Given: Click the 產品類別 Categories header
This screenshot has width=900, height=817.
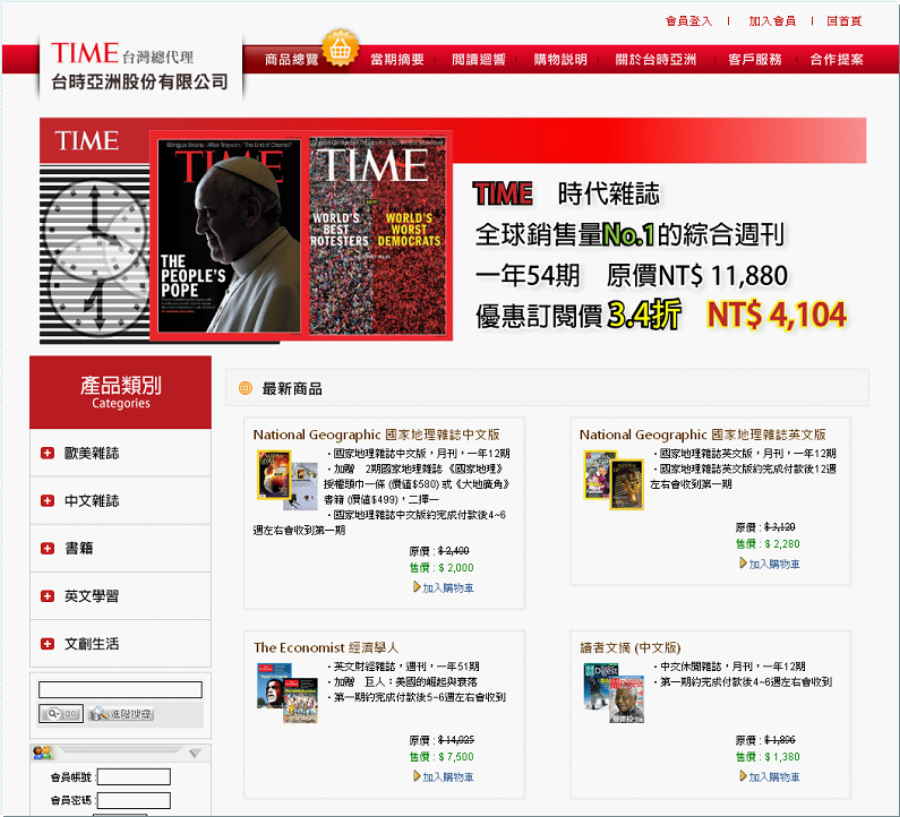Looking at the screenshot, I should [x=121, y=392].
